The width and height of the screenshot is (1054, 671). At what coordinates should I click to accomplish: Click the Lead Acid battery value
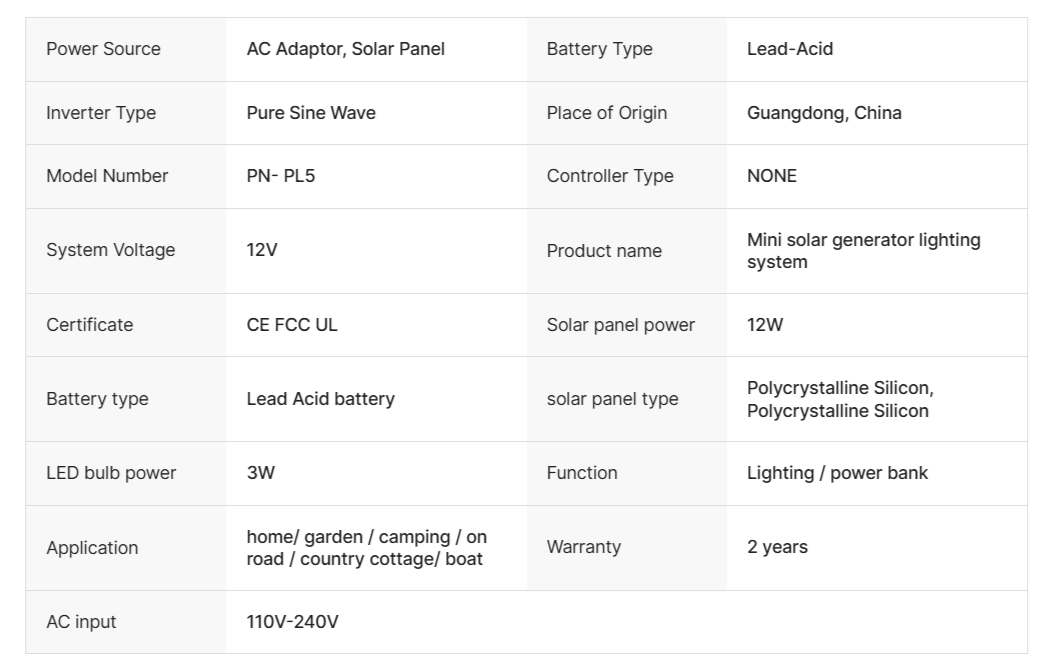click(x=320, y=399)
